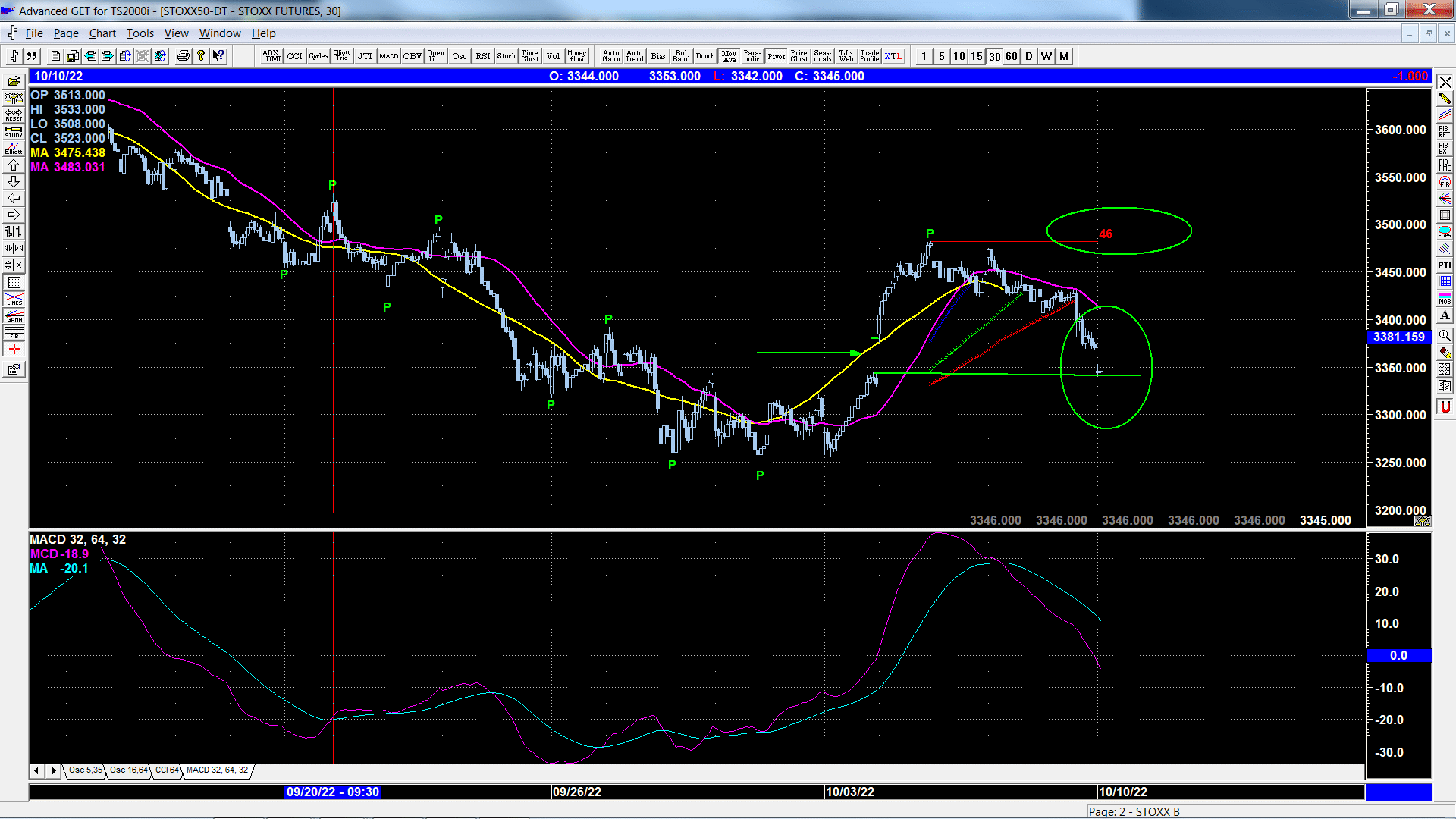Toggle the Stoch stochastic study

[x=506, y=56]
